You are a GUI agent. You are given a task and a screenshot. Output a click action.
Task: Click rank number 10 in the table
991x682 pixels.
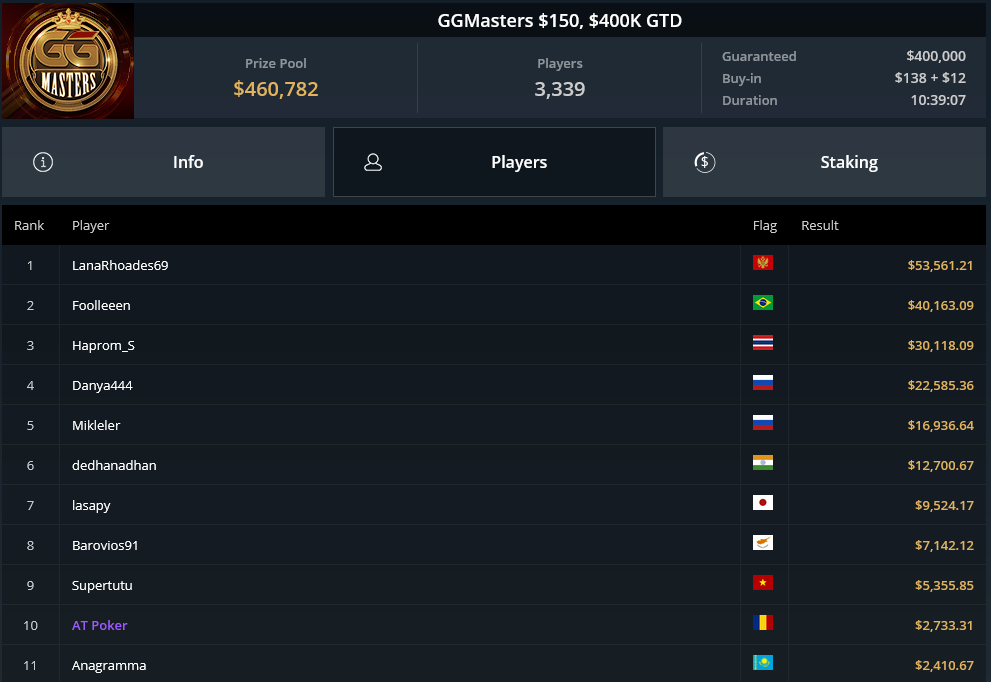point(30,625)
